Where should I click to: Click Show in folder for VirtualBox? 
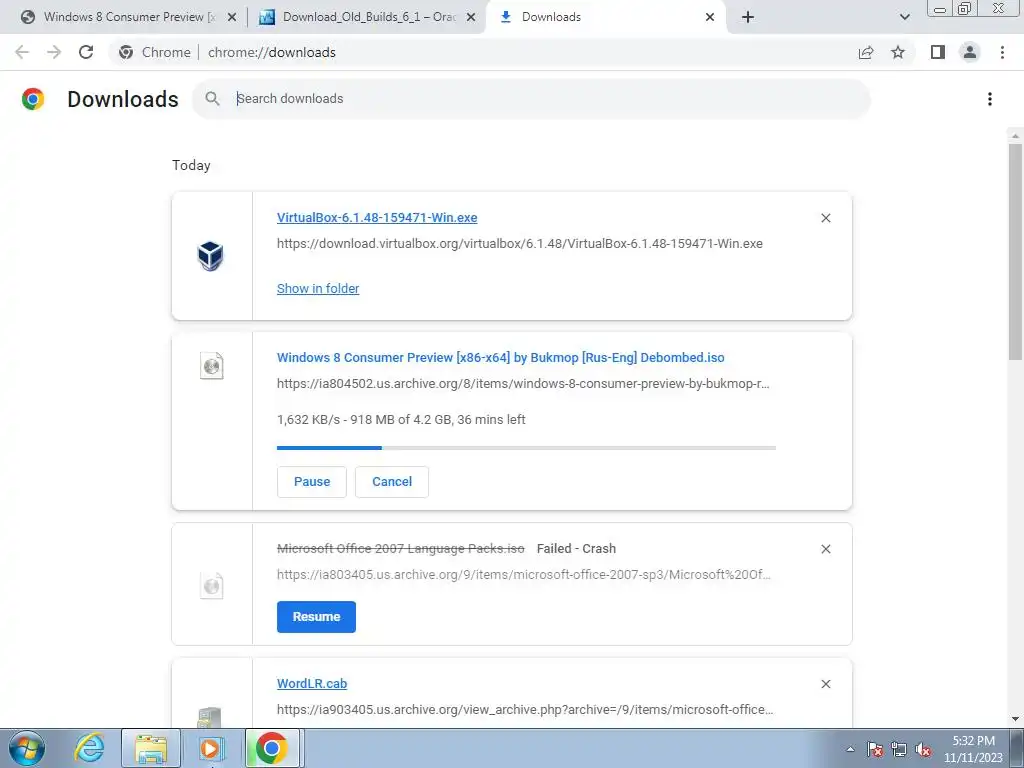point(318,289)
